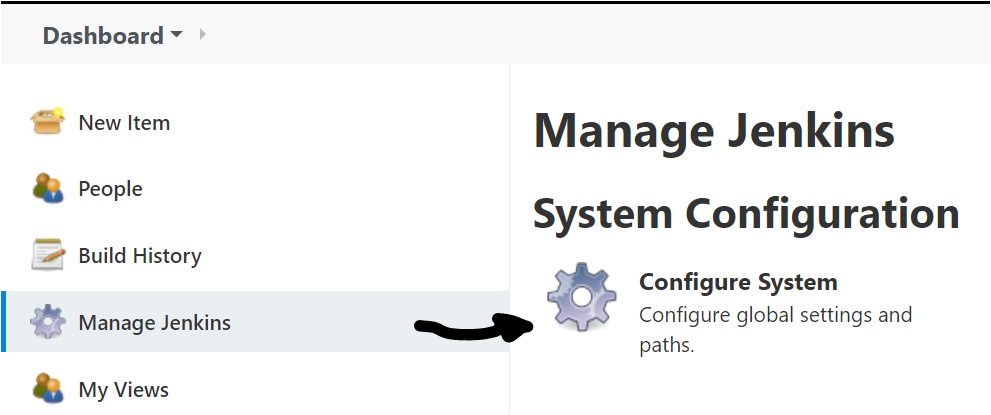Select Build History in the sidebar
Image resolution: width=991 pixels, height=415 pixels.
140,256
